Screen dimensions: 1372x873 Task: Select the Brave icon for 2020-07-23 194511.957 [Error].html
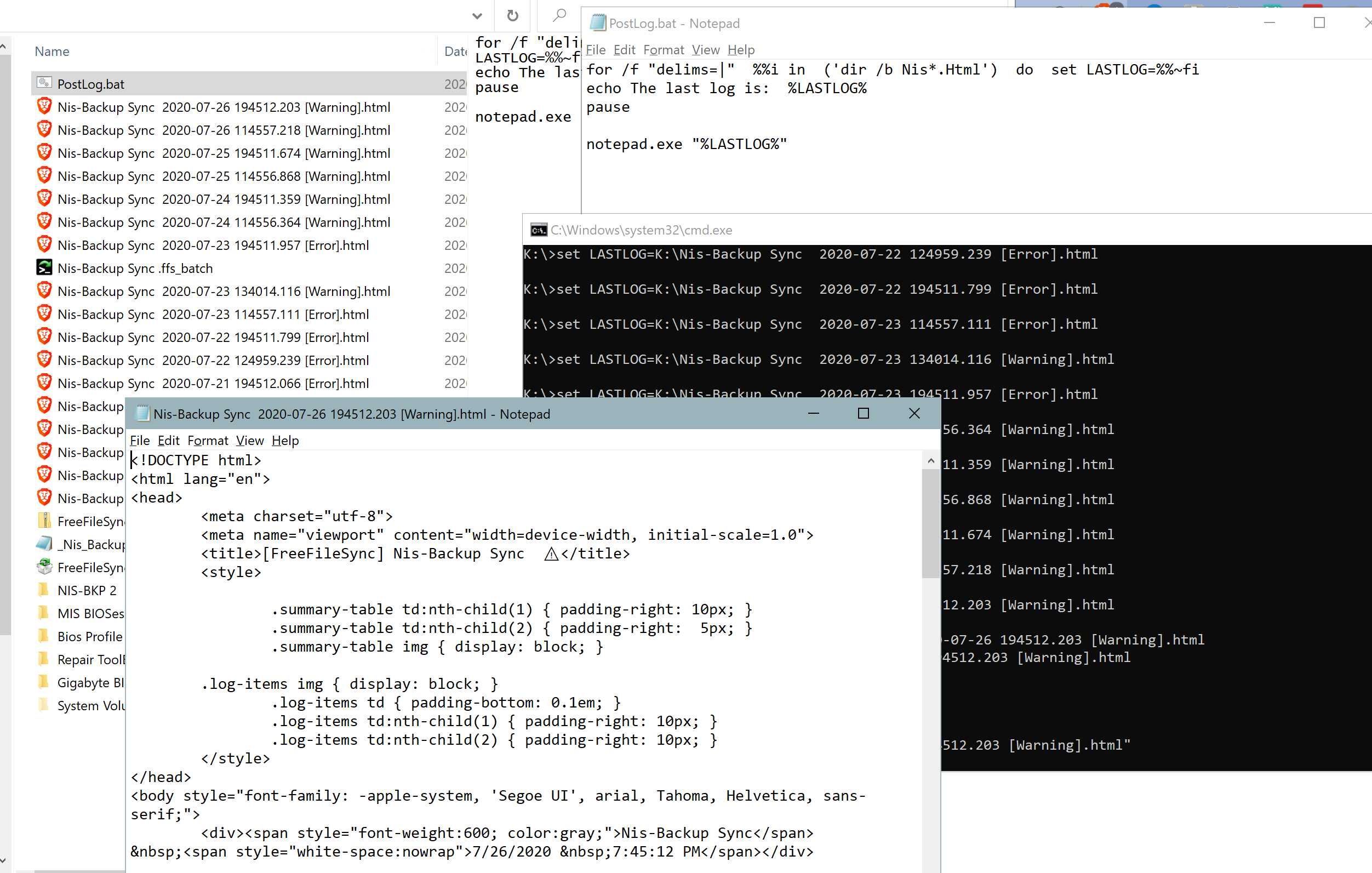[44, 244]
